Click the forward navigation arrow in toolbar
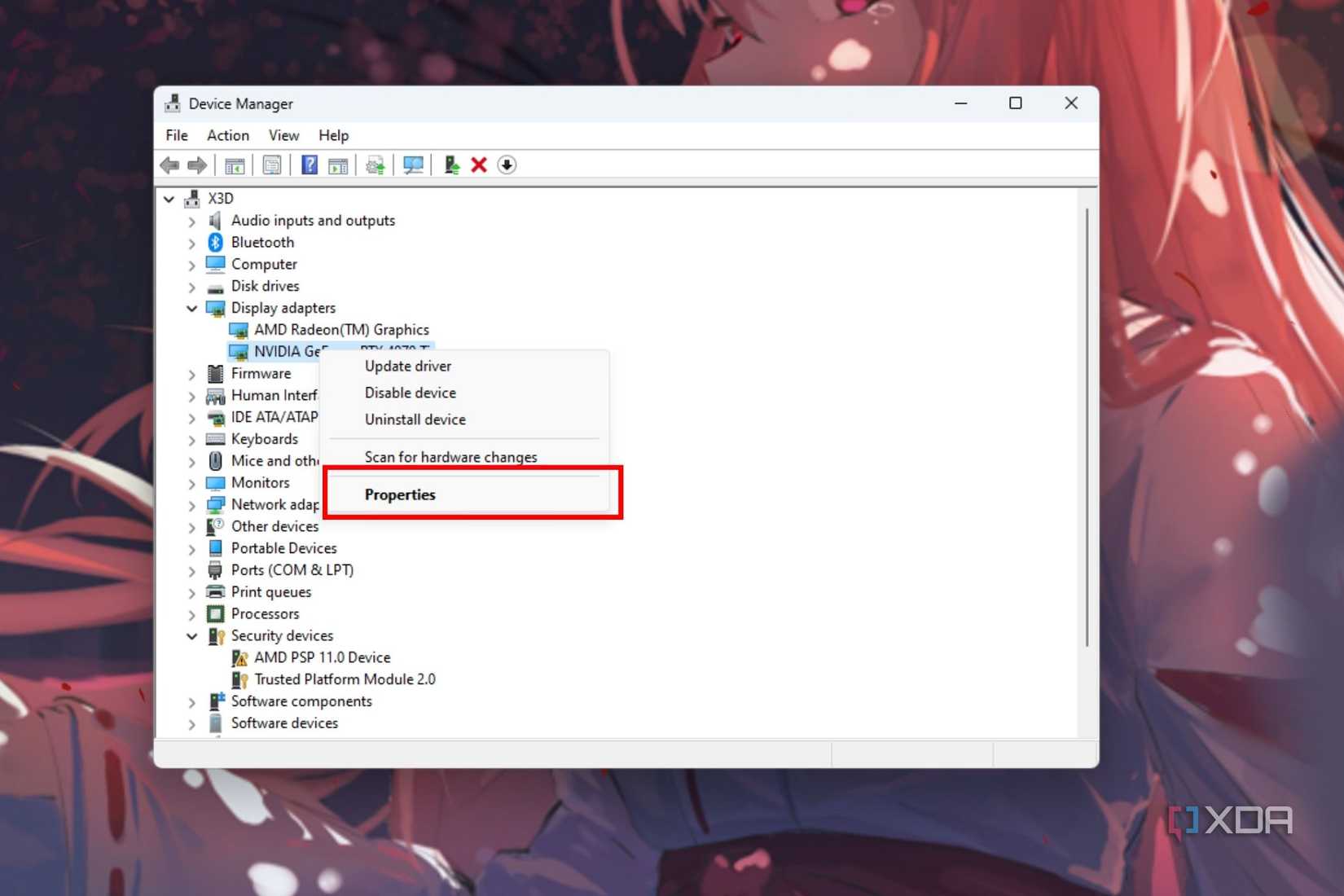This screenshot has height=896, width=1344. coord(196,165)
